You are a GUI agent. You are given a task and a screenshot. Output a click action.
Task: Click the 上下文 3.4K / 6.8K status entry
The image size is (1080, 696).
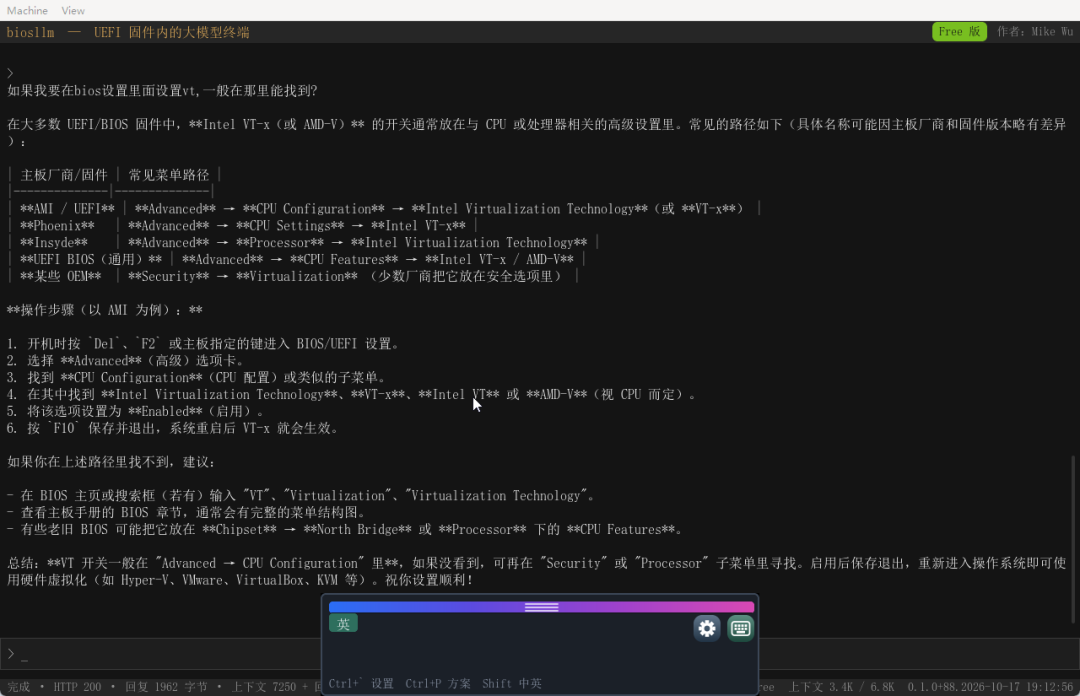click(841, 687)
